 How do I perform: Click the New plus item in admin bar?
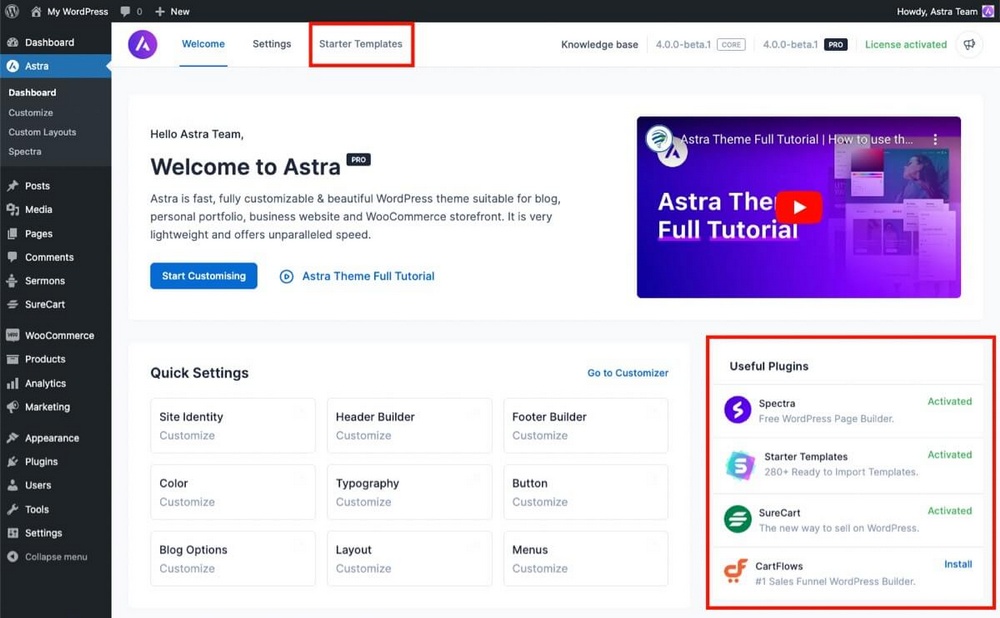tap(172, 11)
